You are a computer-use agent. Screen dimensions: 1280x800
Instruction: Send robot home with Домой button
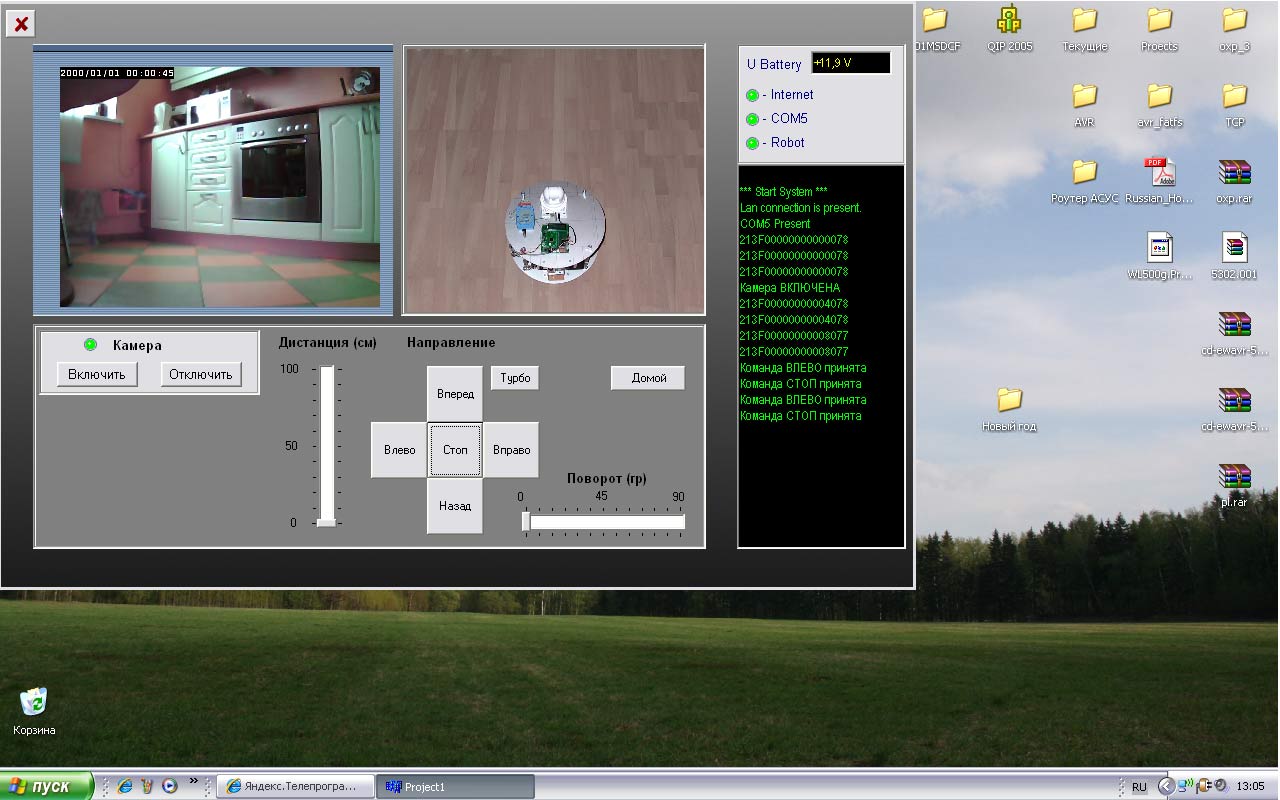[x=648, y=378]
